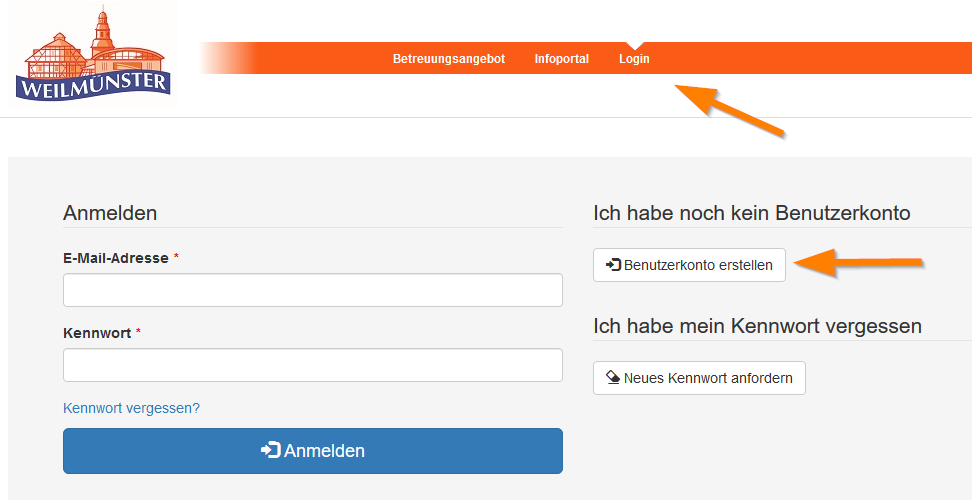Select the Login navigation item
This screenshot has height=500, width=972.
pos(634,59)
